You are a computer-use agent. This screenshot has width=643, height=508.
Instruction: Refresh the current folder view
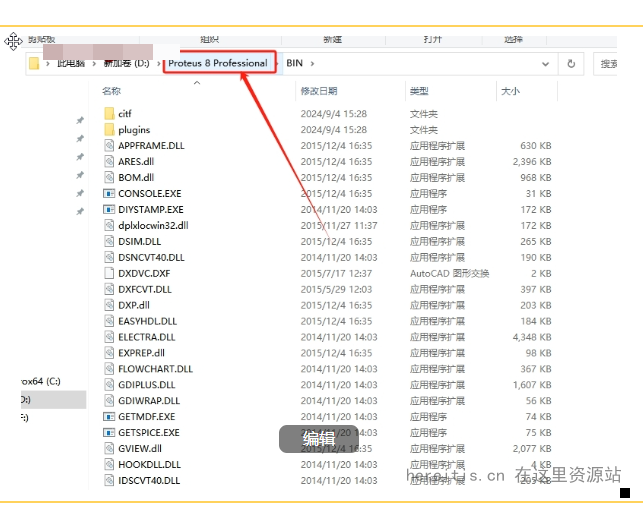571,64
